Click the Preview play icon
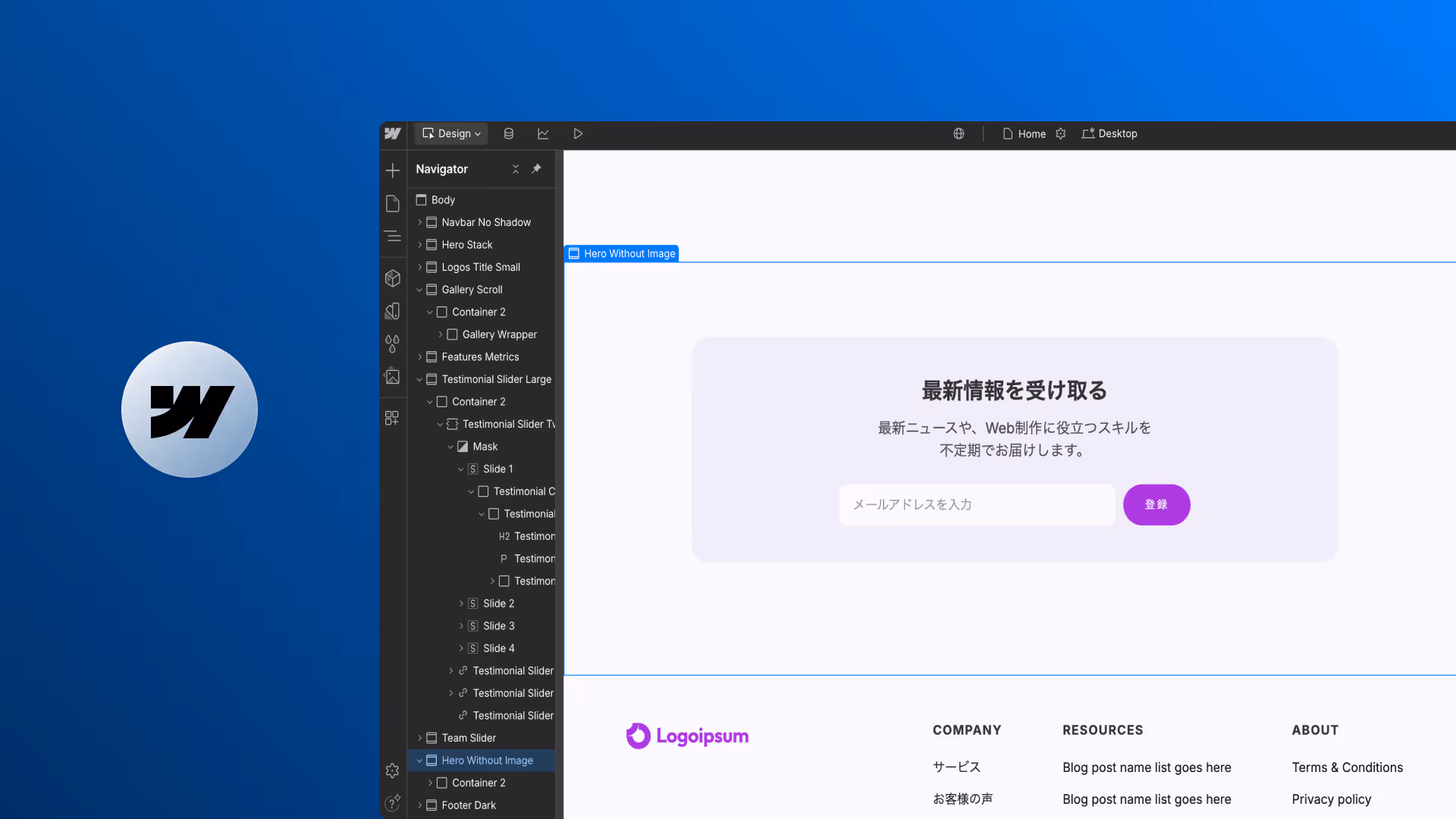 tap(578, 133)
